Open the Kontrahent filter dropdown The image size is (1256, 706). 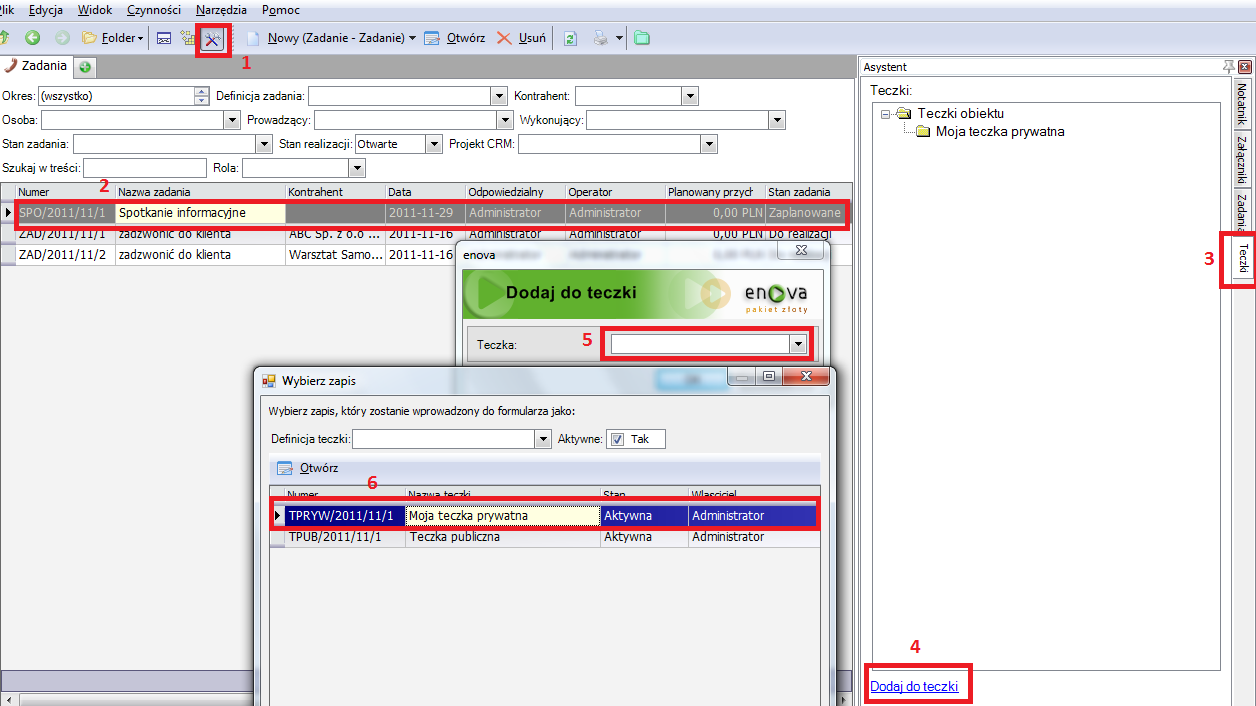click(x=689, y=96)
